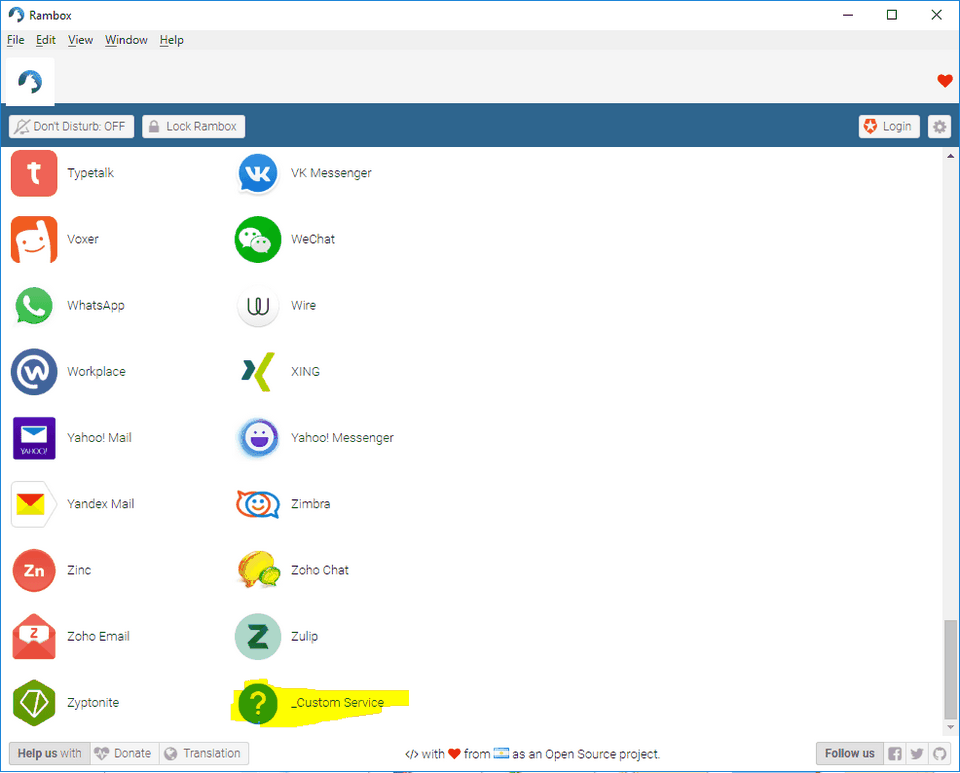
Task: Click the Zoho Email label text
Action: point(98,636)
